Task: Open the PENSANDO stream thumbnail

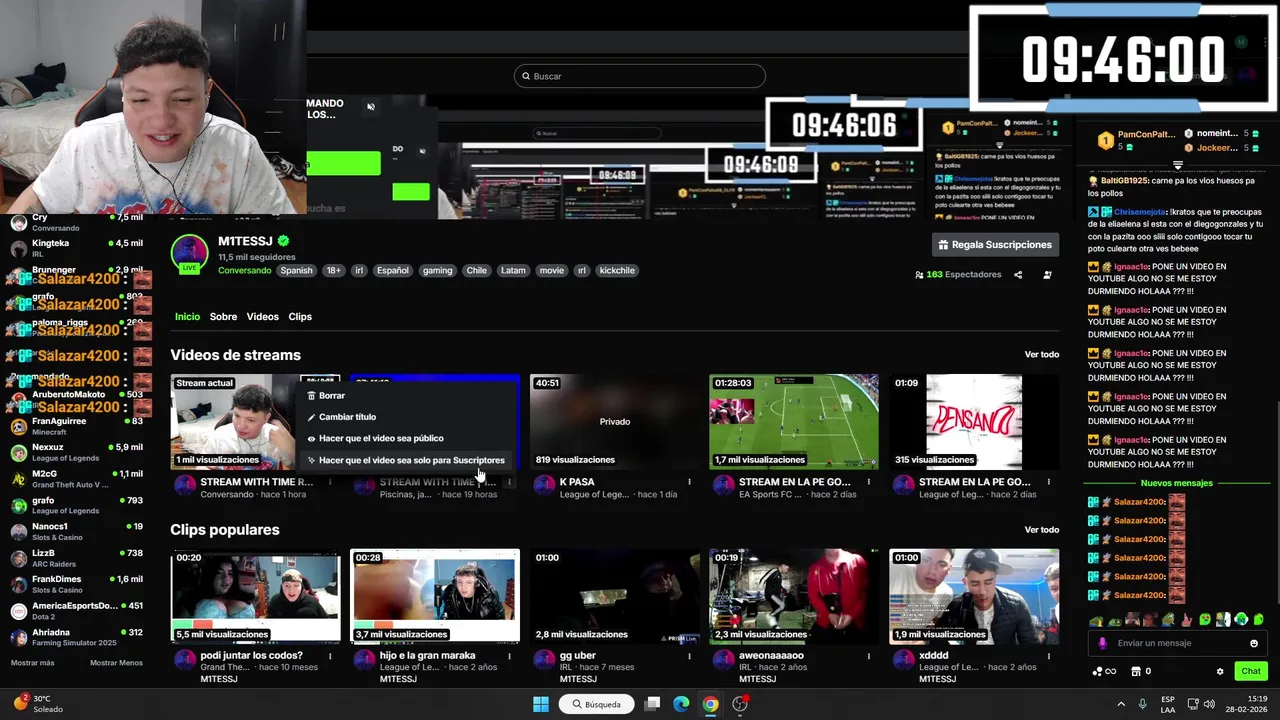Action: pos(974,422)
